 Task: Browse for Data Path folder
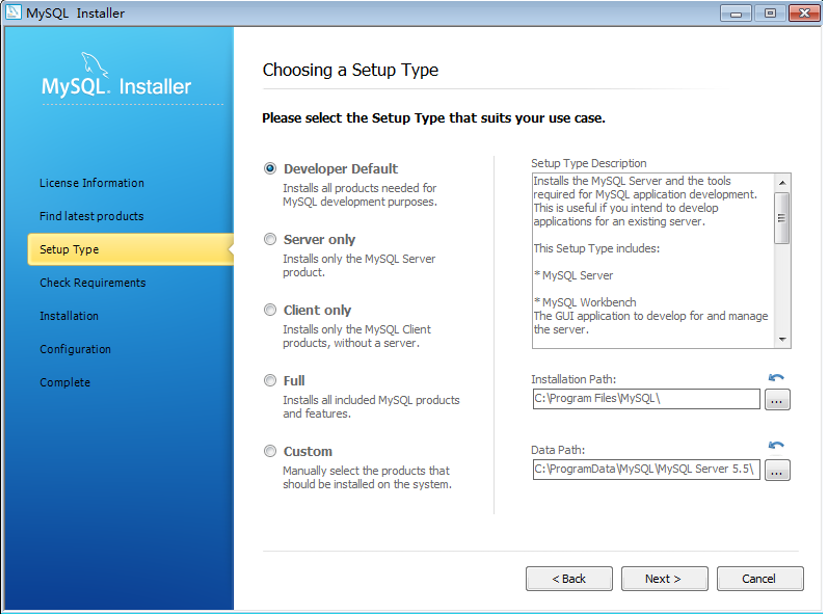pyautogui.click(x=777, y=470)
